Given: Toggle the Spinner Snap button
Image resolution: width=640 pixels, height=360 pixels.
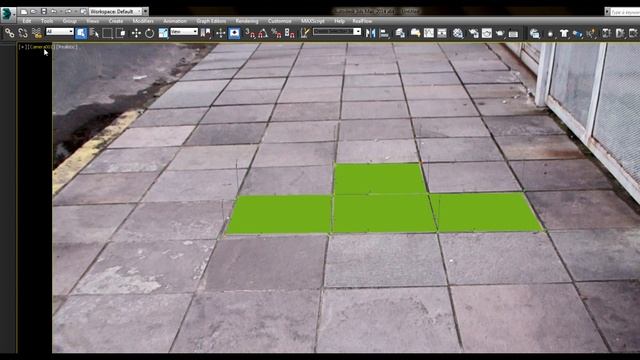Looking at the screenshot, I should 290,33.
